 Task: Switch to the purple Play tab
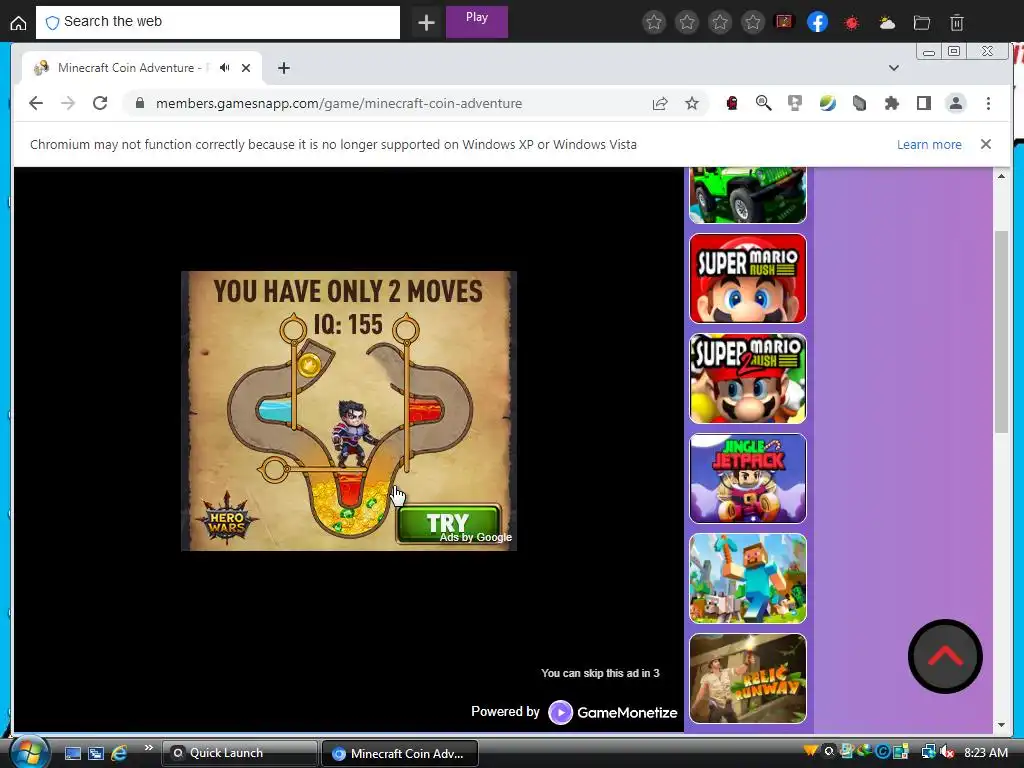477,22
